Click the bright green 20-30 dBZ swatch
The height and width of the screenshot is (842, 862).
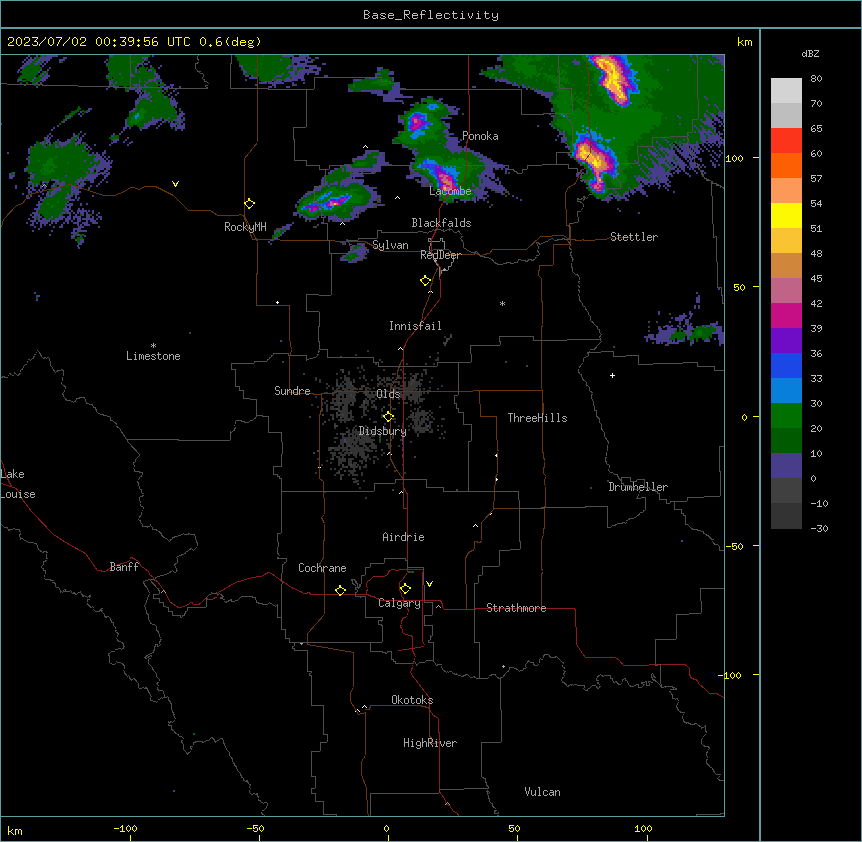click(786, 416)
